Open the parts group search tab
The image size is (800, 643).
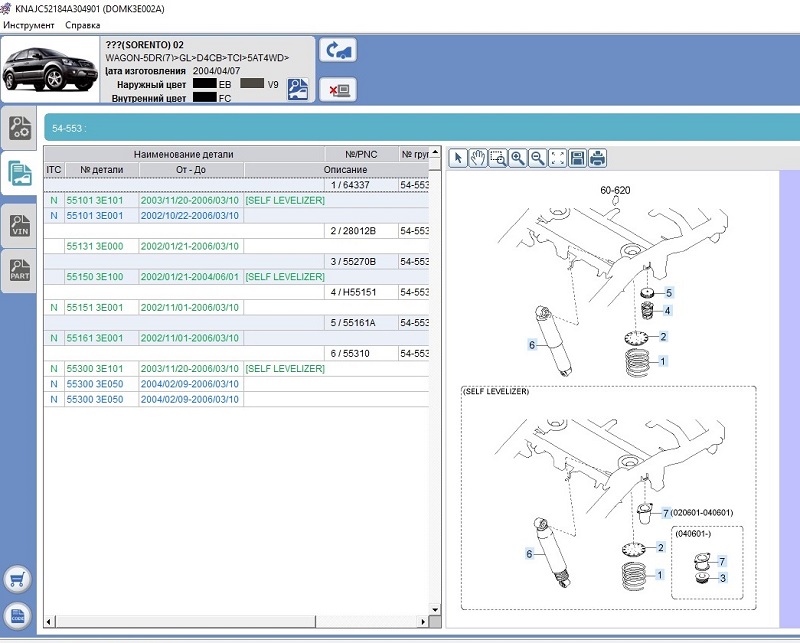tap(20, 128)
